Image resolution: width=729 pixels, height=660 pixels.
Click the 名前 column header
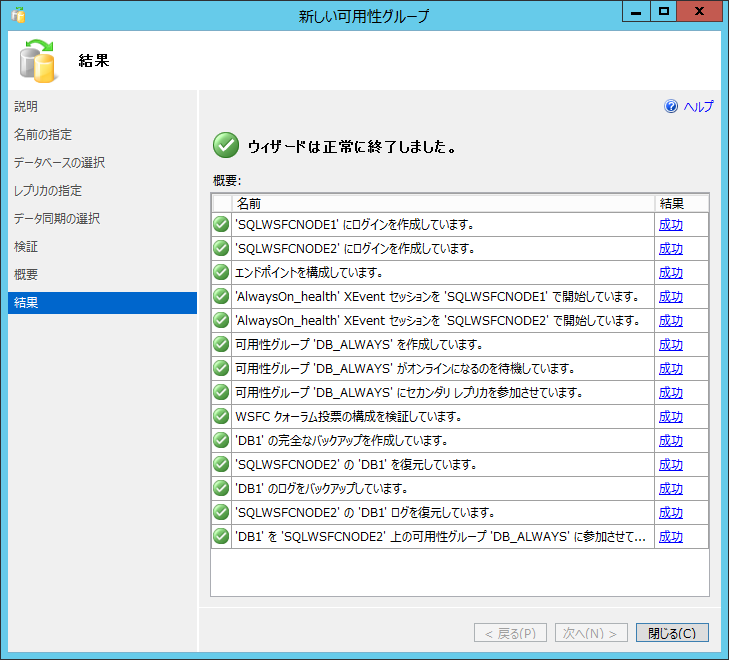(x=249, y=203)
